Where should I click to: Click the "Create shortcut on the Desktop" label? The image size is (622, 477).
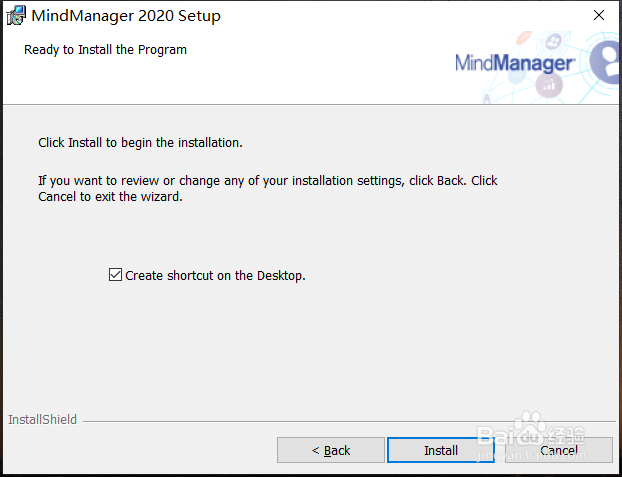(x=215, y=276)
